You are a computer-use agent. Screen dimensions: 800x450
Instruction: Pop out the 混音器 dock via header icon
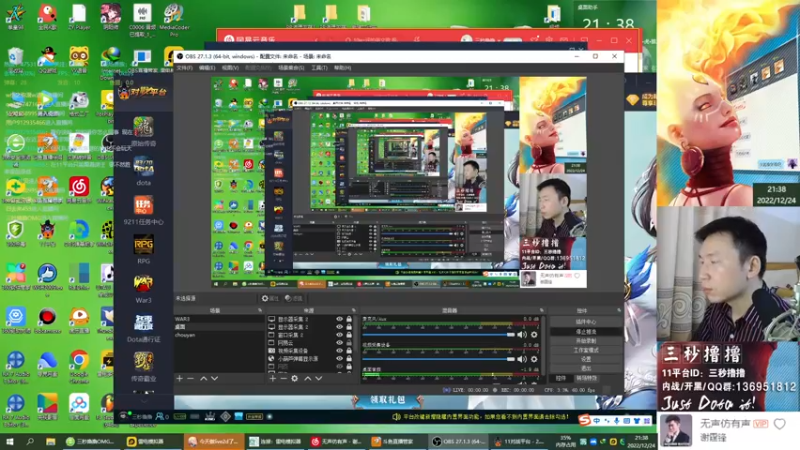542,310
